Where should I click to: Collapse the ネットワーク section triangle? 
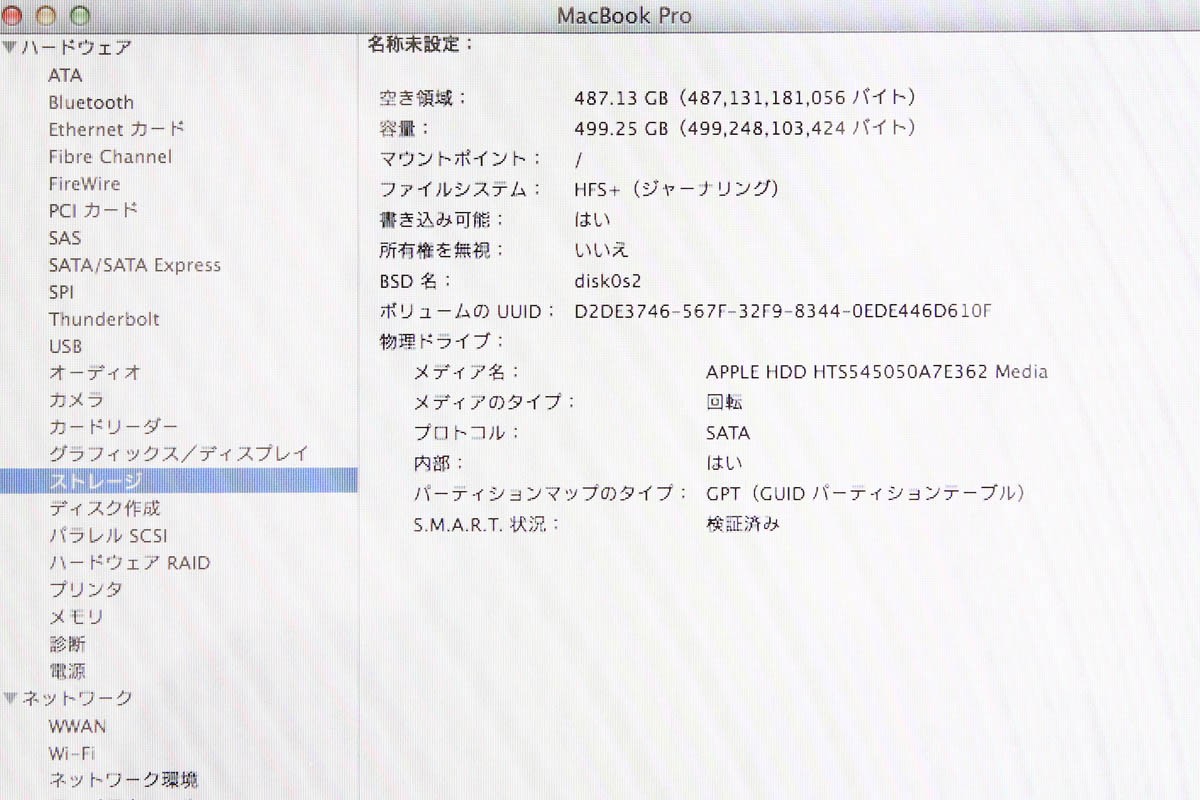tap(9, 698)
